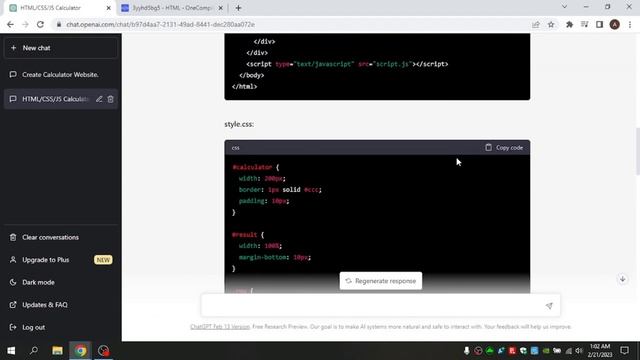Click the style.css: label text
Screen dimensions: 640x360
[239, 124]
